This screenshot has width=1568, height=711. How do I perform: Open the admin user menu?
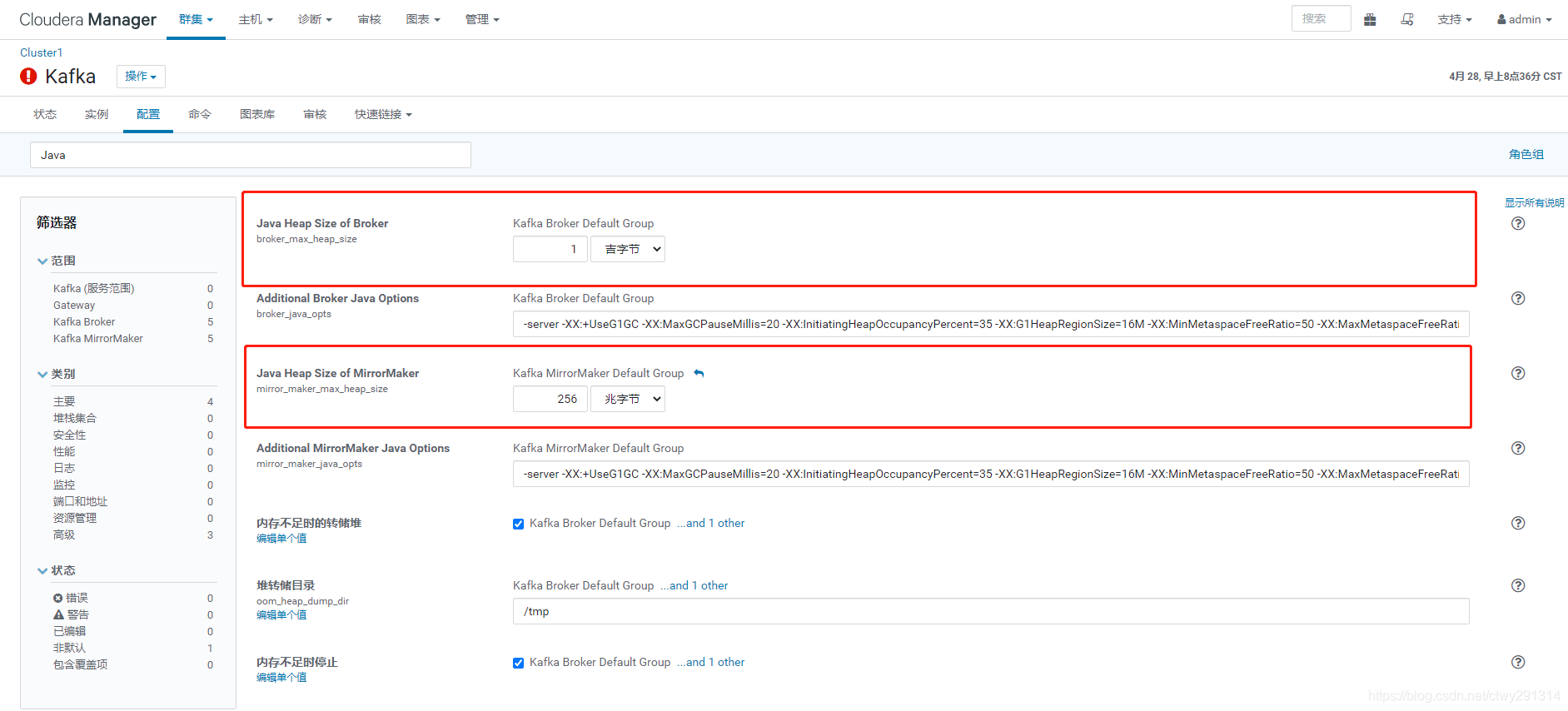(x=1525, y=19)
